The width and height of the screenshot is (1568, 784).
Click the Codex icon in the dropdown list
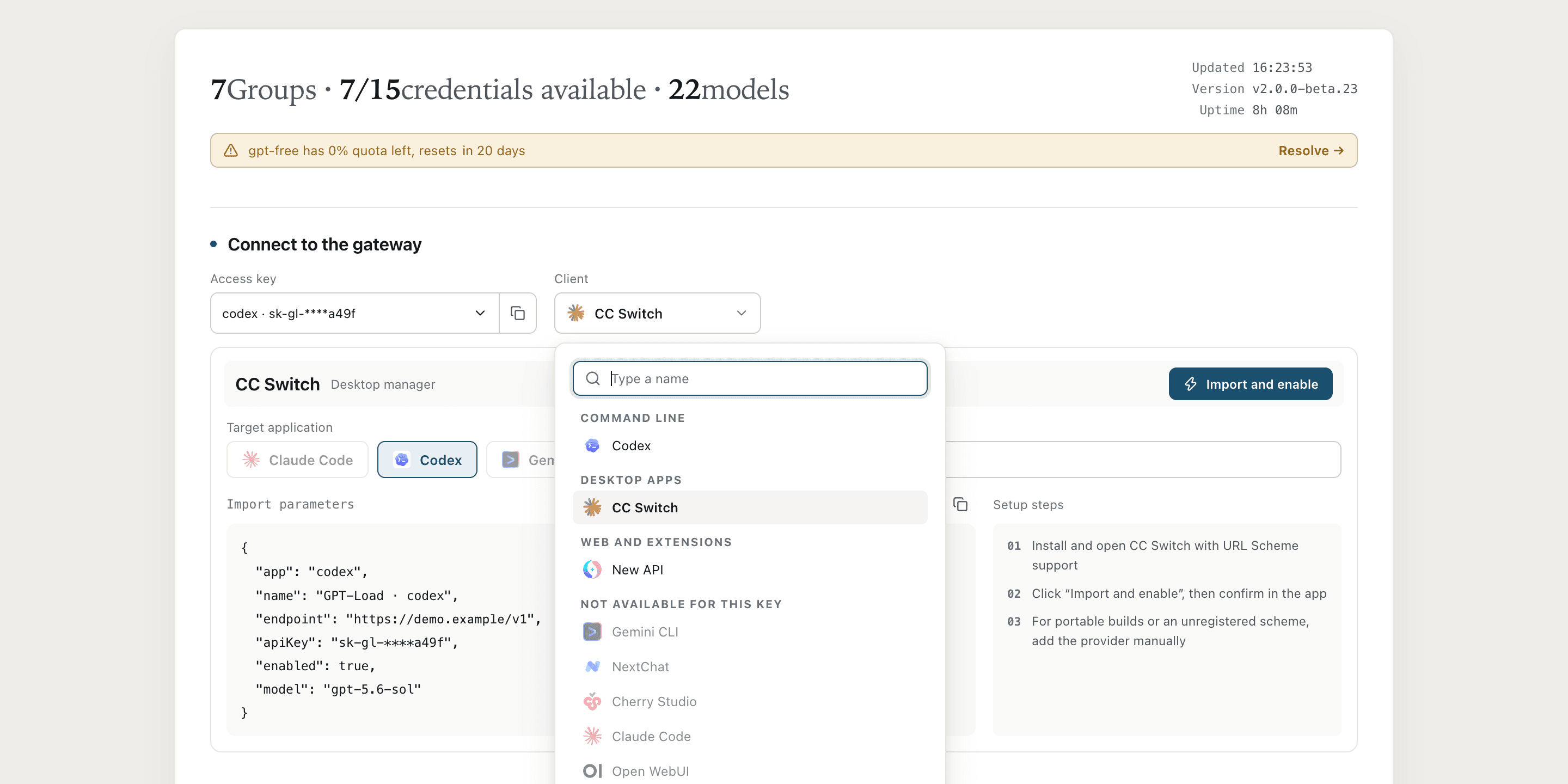coord(592,445)
